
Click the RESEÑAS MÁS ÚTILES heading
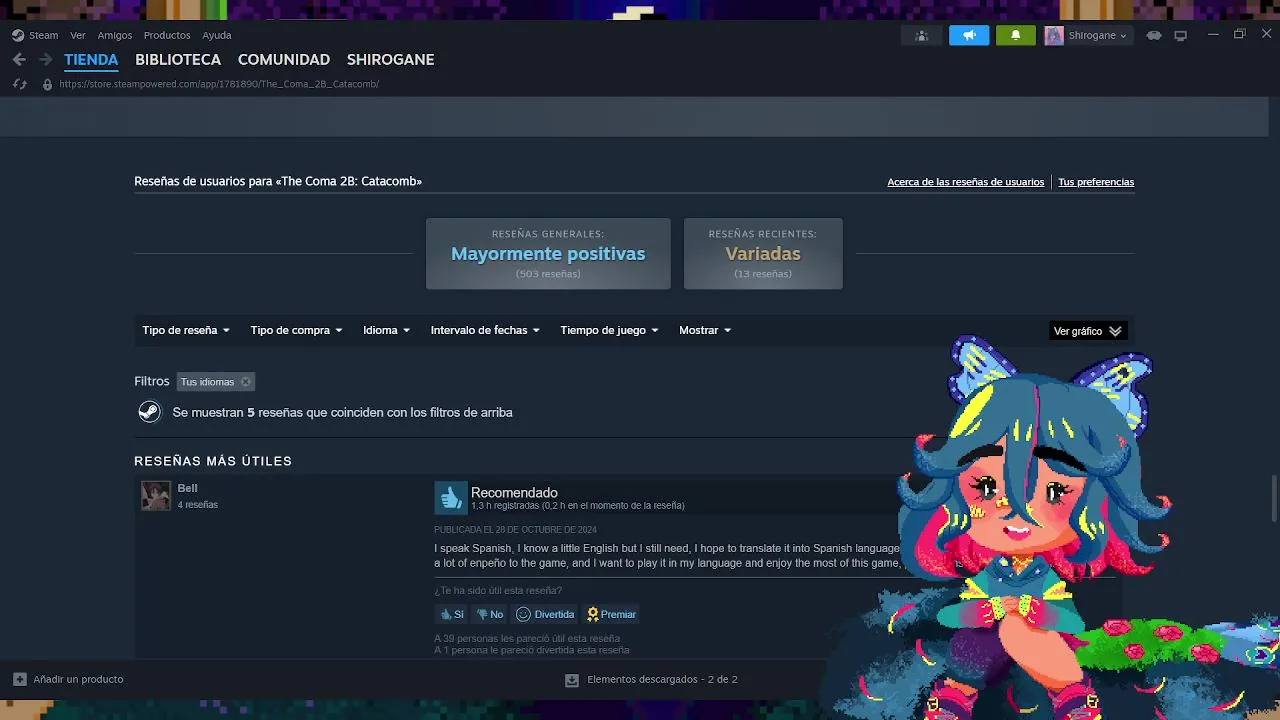click(x=213, y=461)
